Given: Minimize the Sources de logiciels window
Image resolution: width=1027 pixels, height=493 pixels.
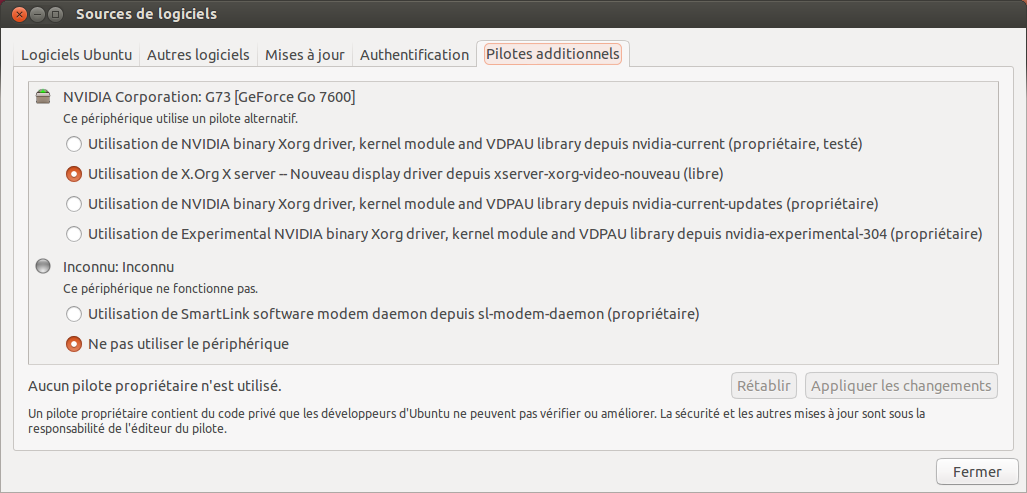Looking at the screenshot, I should coord(36,14).
